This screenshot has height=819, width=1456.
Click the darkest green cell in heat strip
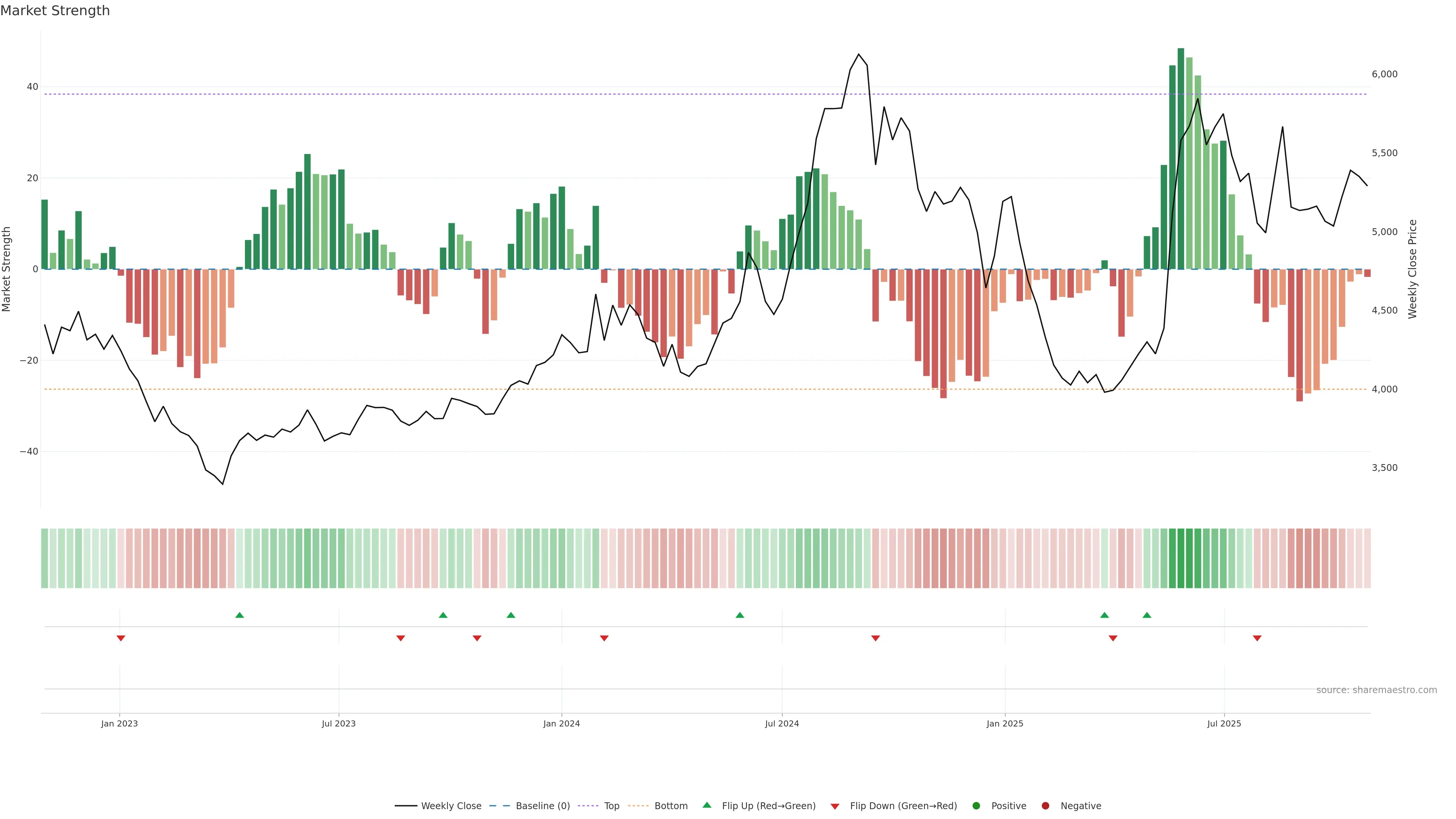1181,559
